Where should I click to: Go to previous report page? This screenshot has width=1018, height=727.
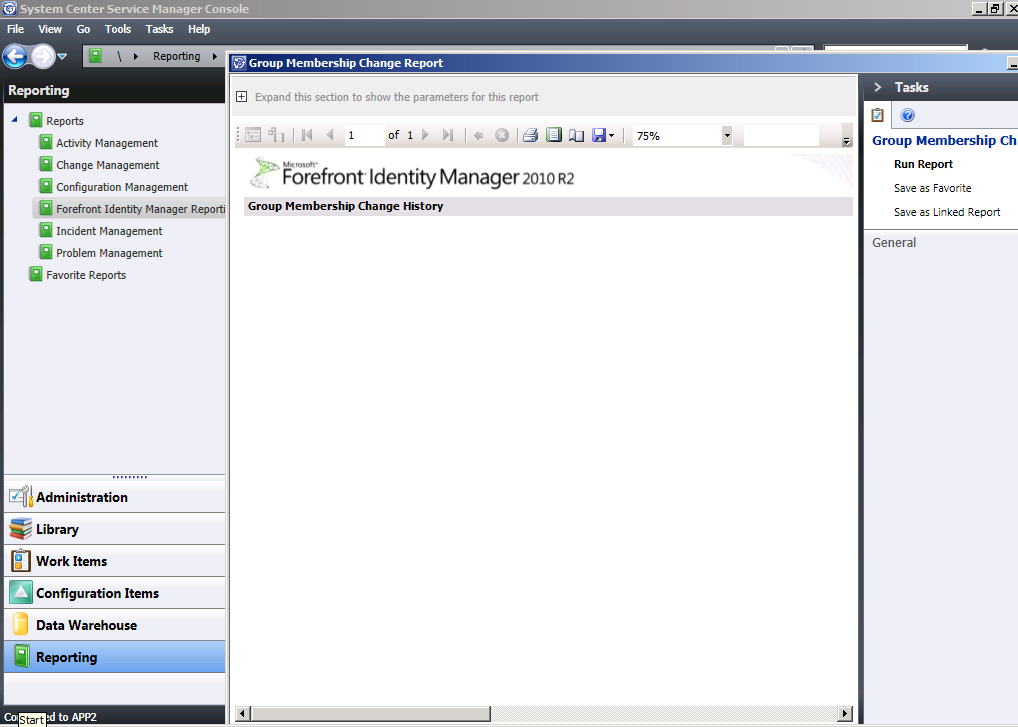pyautogui.click(x=330, y=135)
